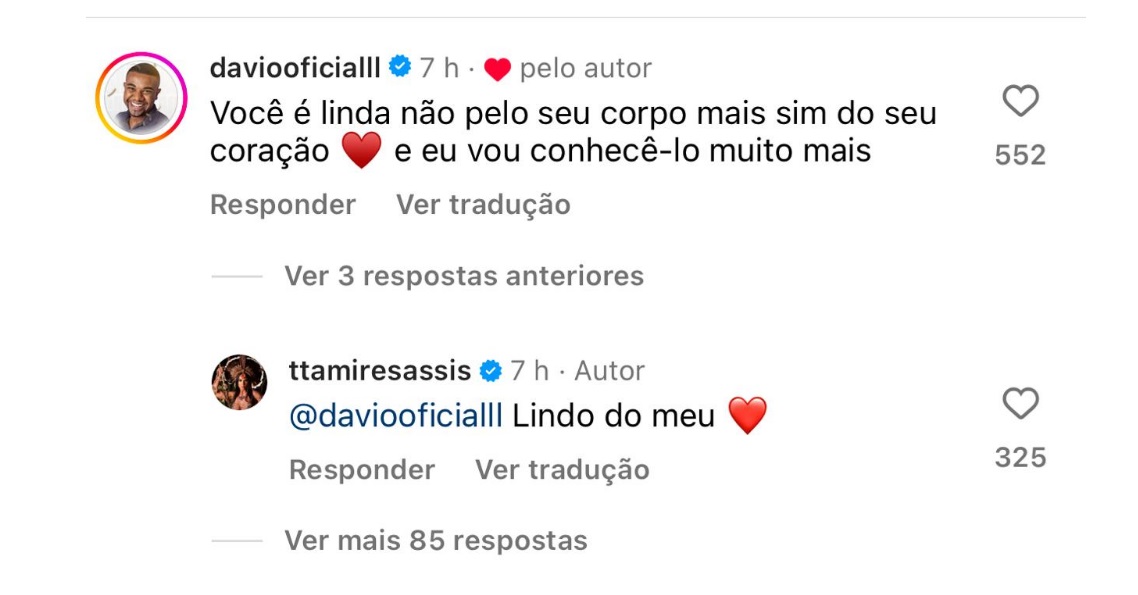Click verified badge next to davioficialll
1138x595 pixels.
399,68
